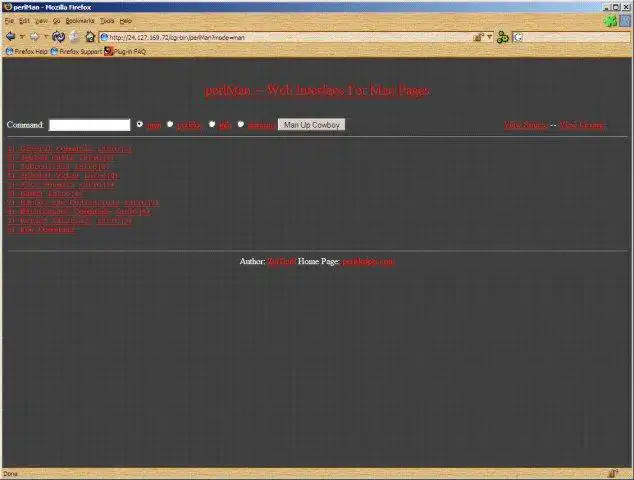This screenshot has width=634, height=480.
Task: Open section 8) Maintenance Commands link
Action: point(79,211)
